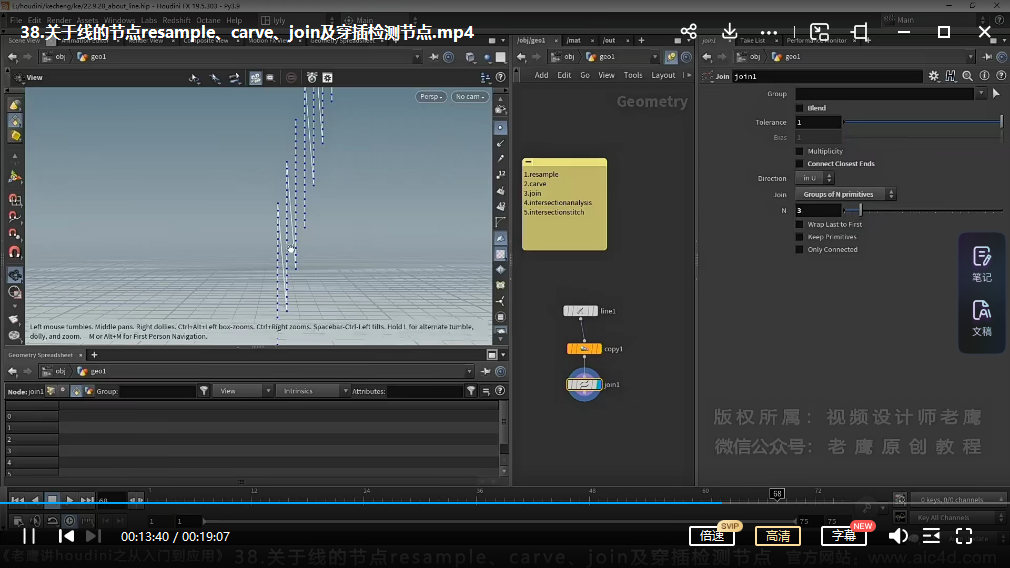Click the yellow sticky note
This screenshot has height=568, width=1010.
[564, 204]
